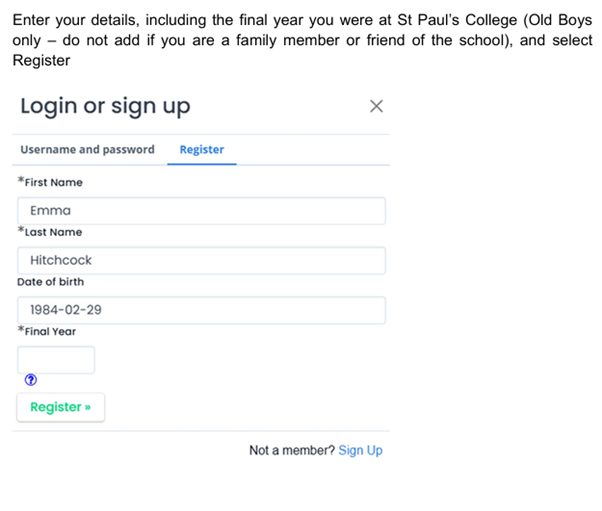This screenshot has width=602, height=511.
Task: Click the First Name field containing Emma
Action: (x=201, y=211)
